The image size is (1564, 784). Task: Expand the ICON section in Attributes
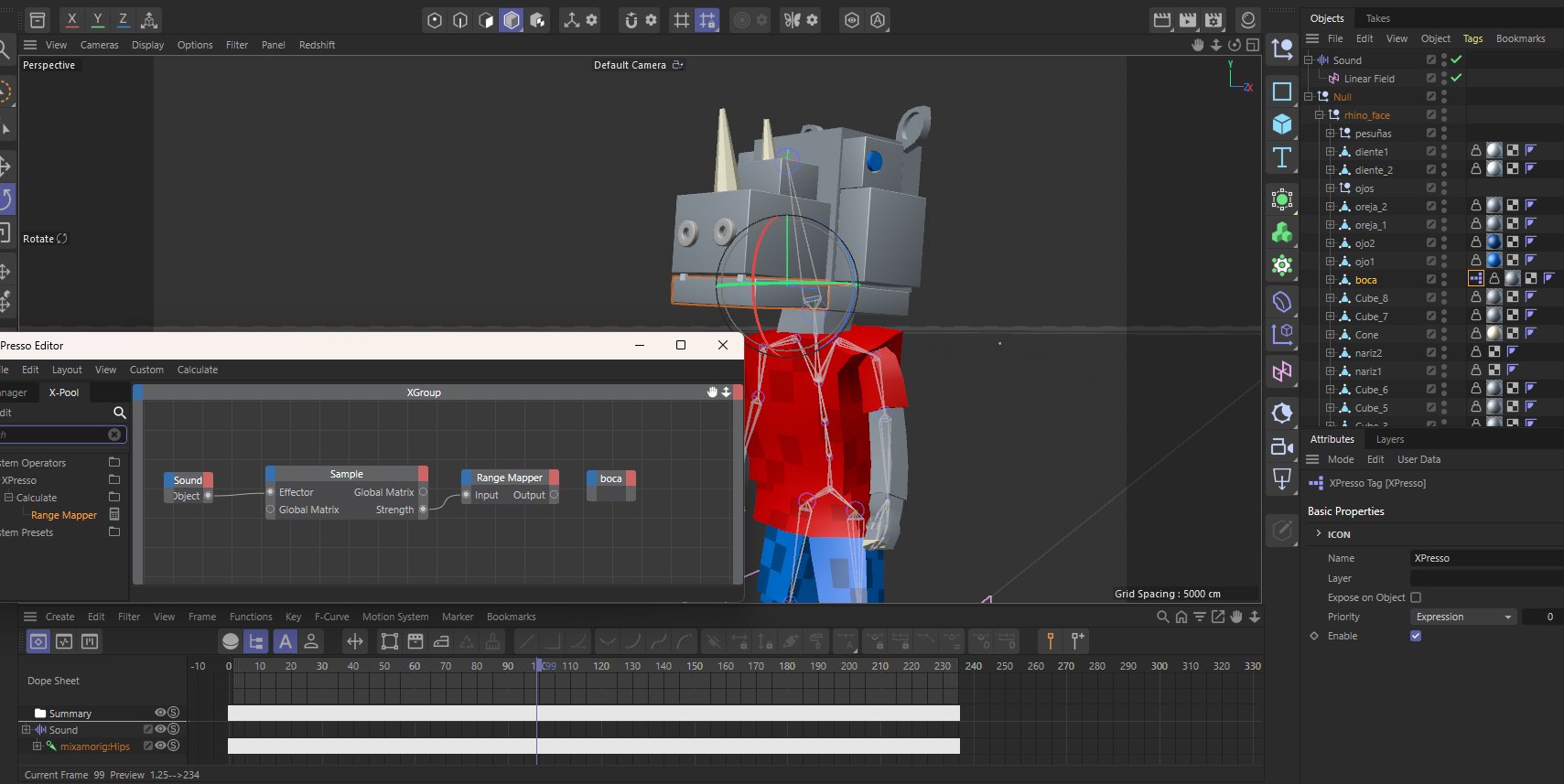(1319, 533)
